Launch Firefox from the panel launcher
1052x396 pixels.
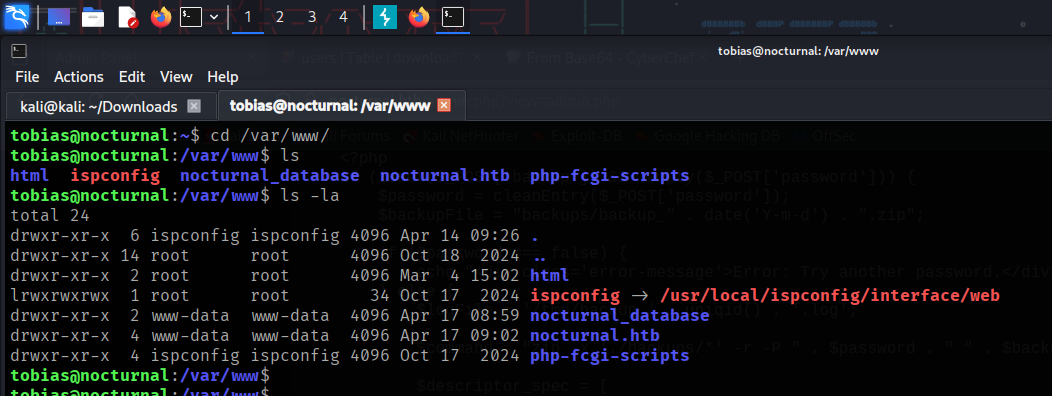tap(161, 17)
